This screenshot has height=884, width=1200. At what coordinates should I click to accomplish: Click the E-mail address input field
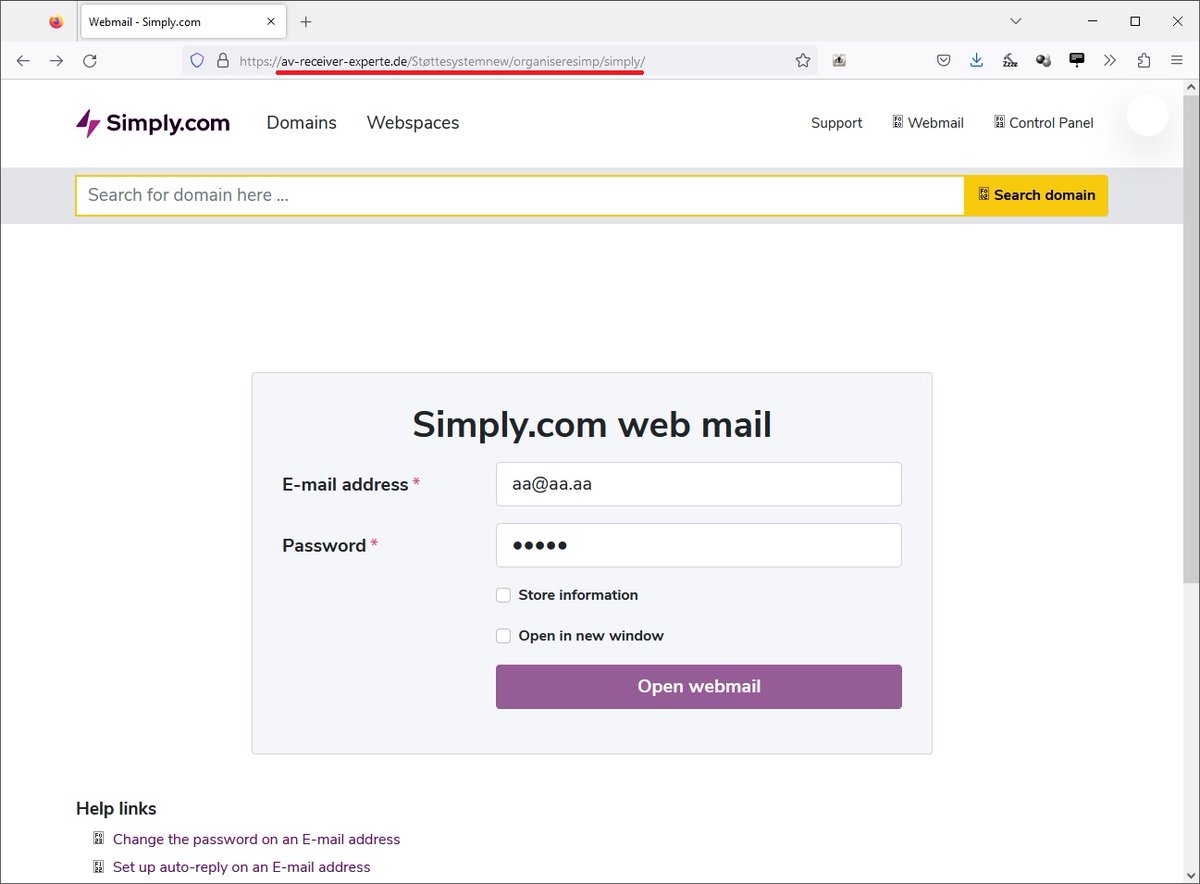tap(699, 484)
